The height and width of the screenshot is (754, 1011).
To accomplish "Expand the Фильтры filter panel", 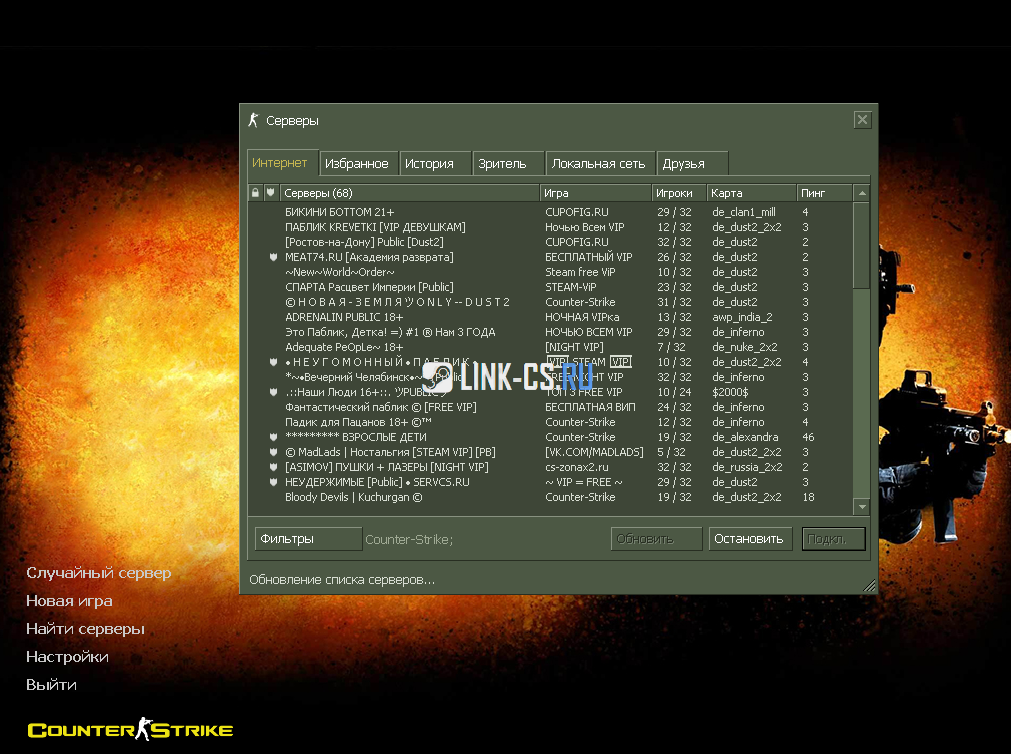I will click(308, 539).
